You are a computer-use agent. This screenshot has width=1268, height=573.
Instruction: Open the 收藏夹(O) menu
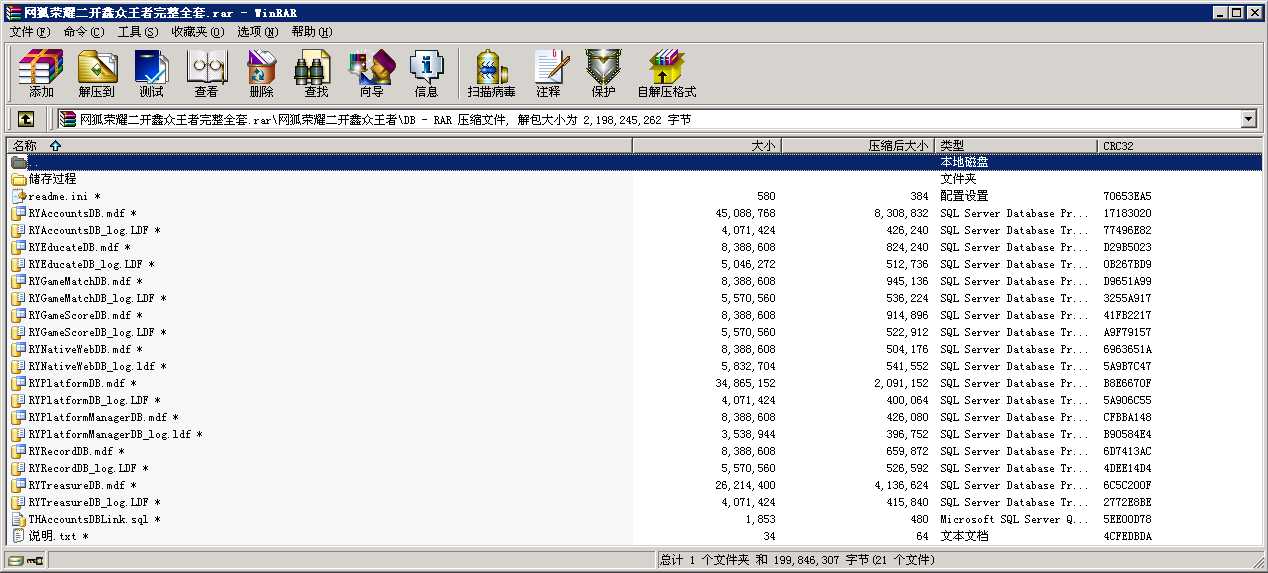[x=197, y=32]
